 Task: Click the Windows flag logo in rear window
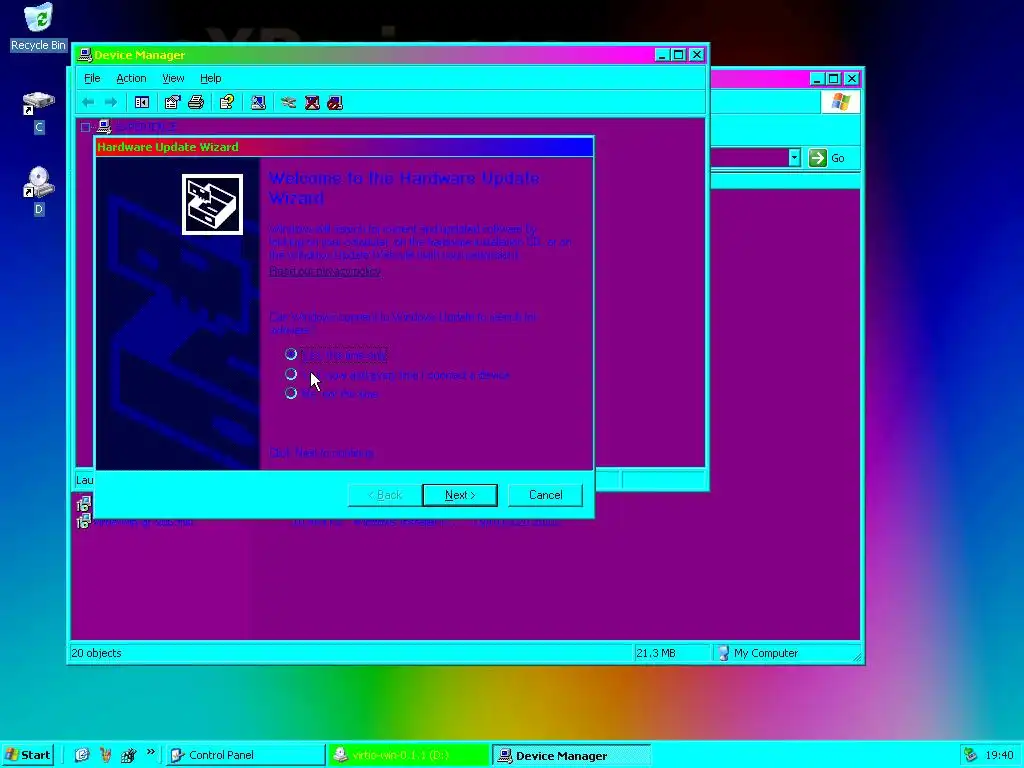[x=840, y=103]
